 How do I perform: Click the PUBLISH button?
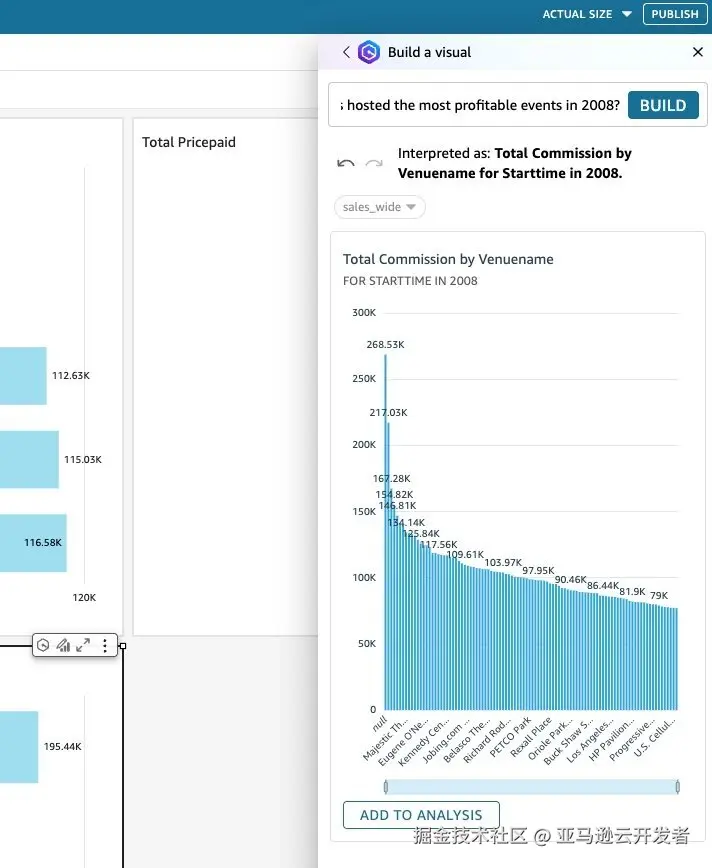[675, 14]
